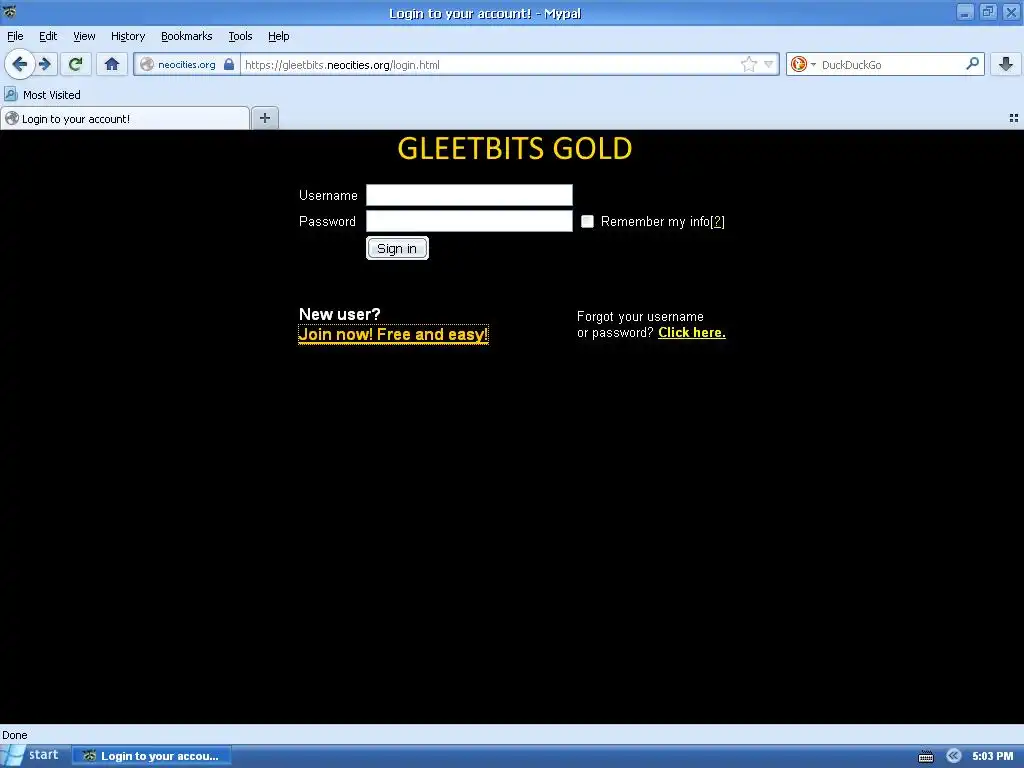The width and height of the screenshot is (1024, 768).
Task: Click the padlock security icon
Action: click(x=229, y=64)
